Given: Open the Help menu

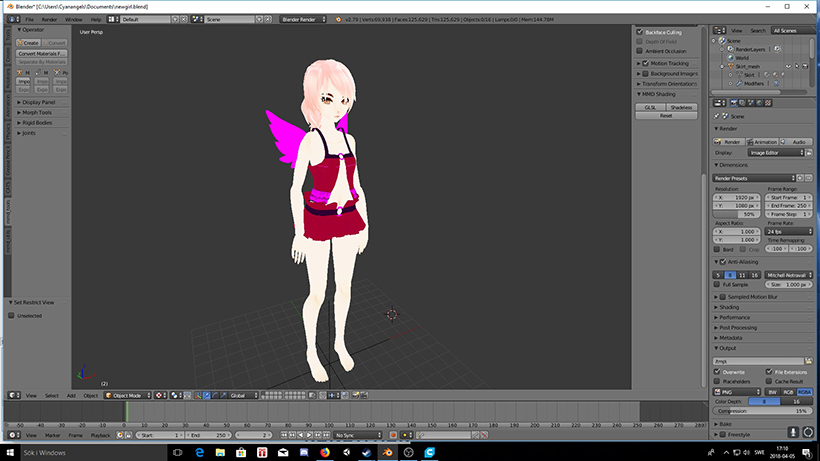Looking at the screenshot, I should pos(96,19).
